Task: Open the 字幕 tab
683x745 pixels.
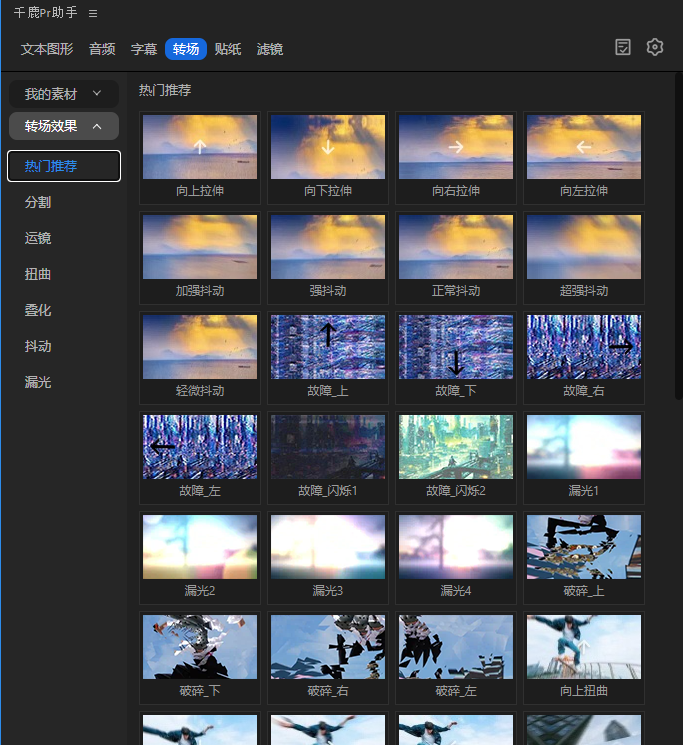Action: (144, 49)
